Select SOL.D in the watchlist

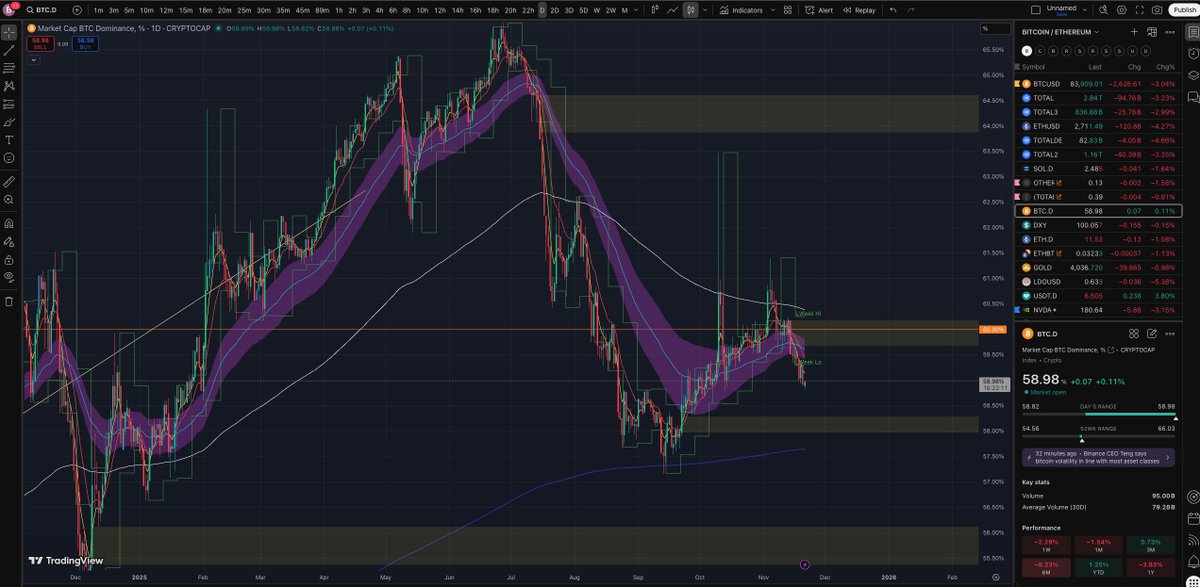point(1098,169)
